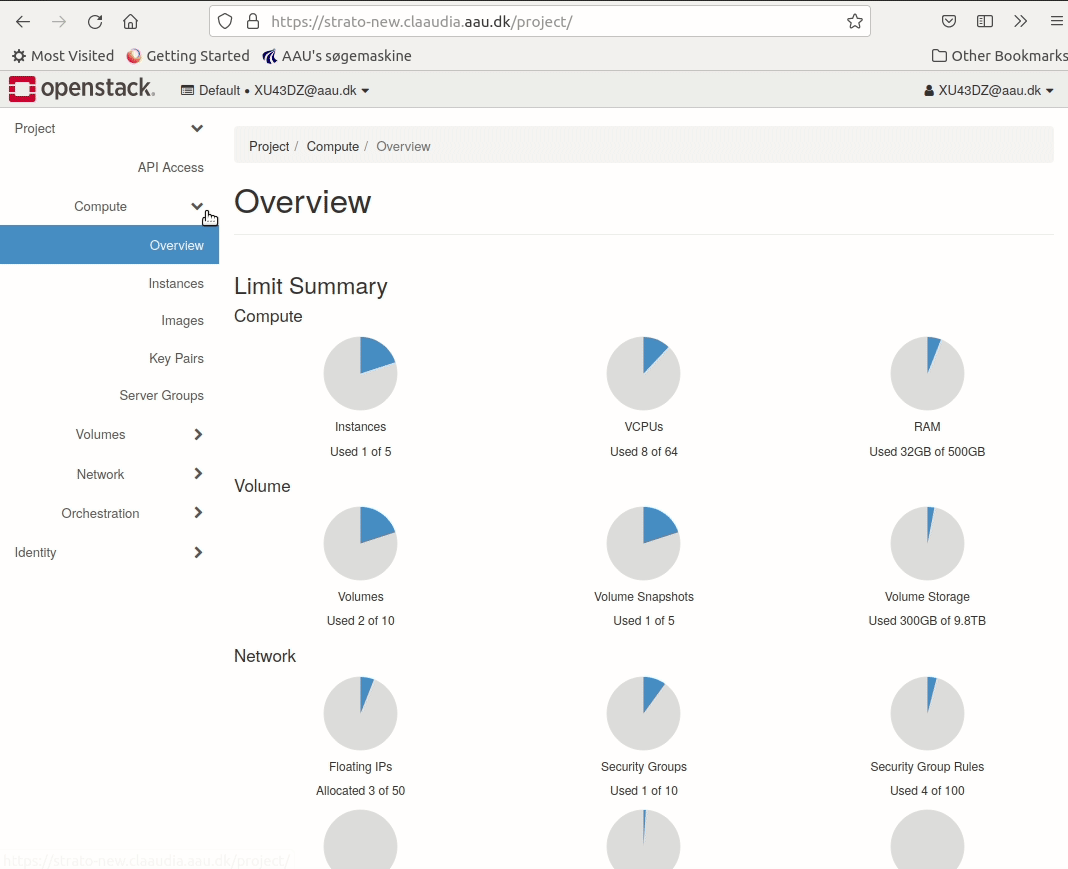Open Key Pairs in the sidebar

point(176,358)
